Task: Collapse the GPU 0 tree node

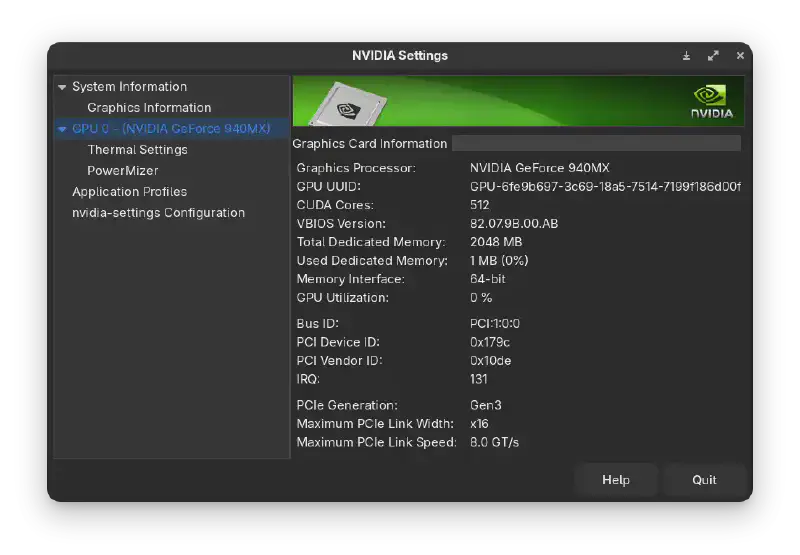Action: pos(62,130)
